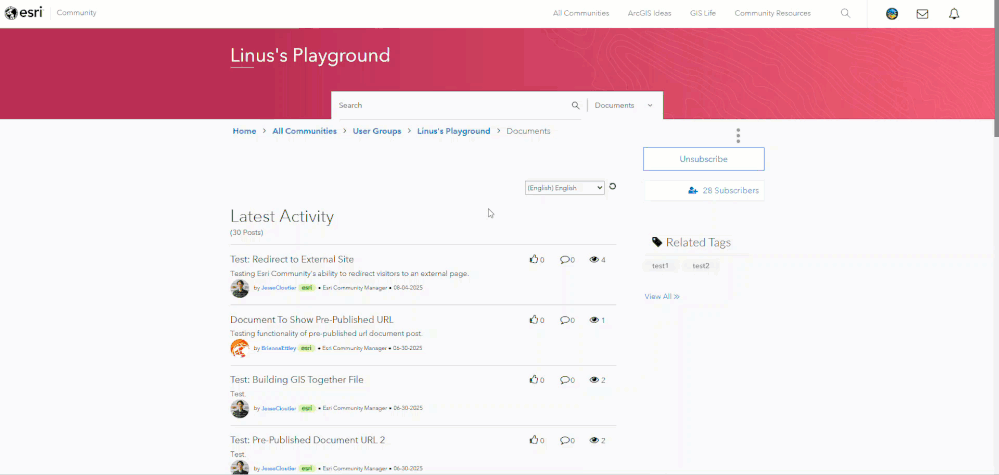Open All Communities menu
The width and height of the screenshot is (999, 475).
(x=581, y=13)
